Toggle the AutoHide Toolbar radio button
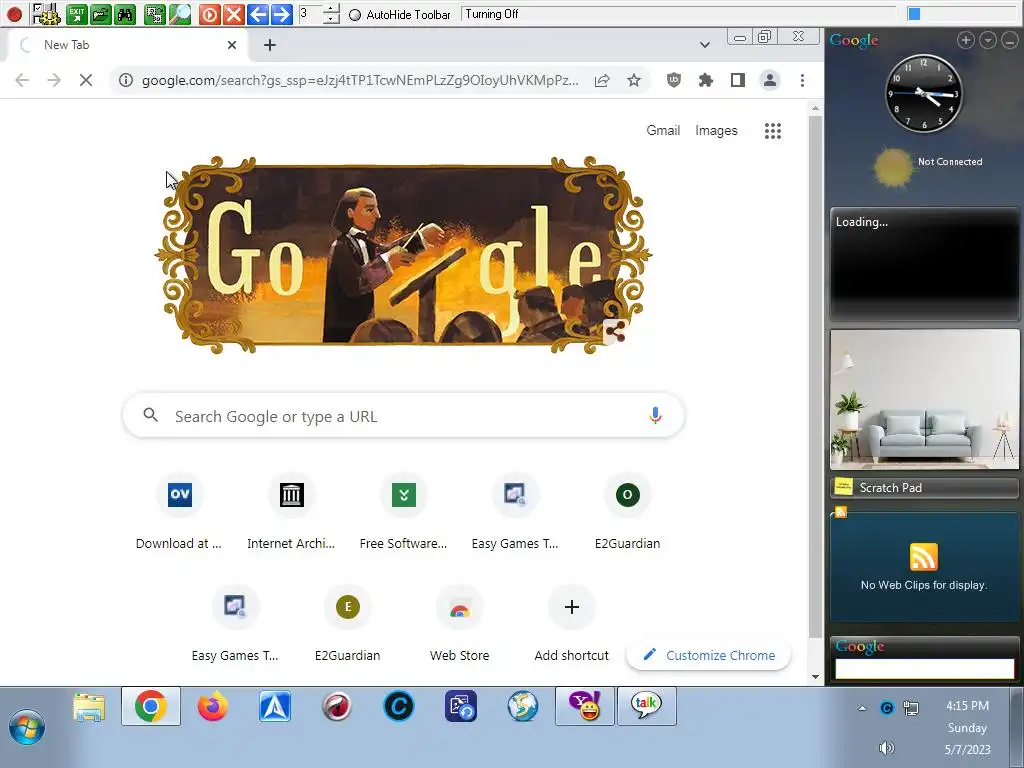1024x768 pixels. pos(355,14)
